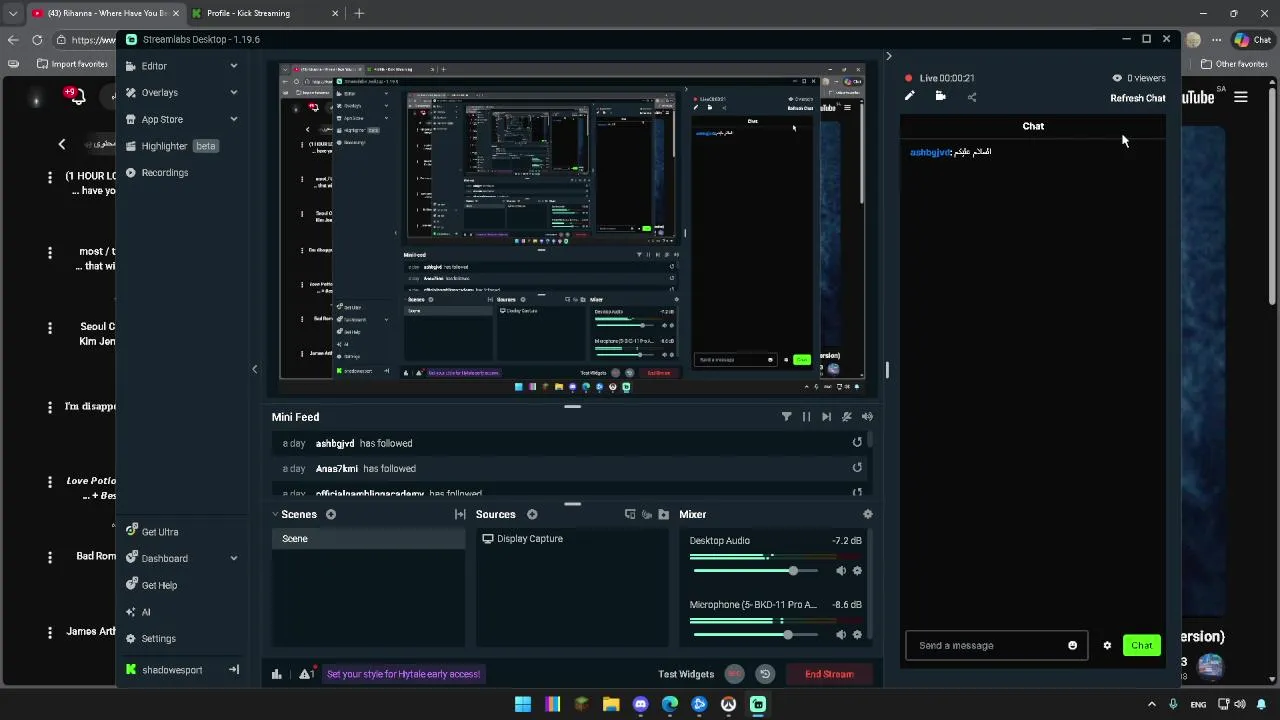Open Mixer advanced audio settings gear
1280x720 pixels.
pyautogui.click(x=867, y=514)
